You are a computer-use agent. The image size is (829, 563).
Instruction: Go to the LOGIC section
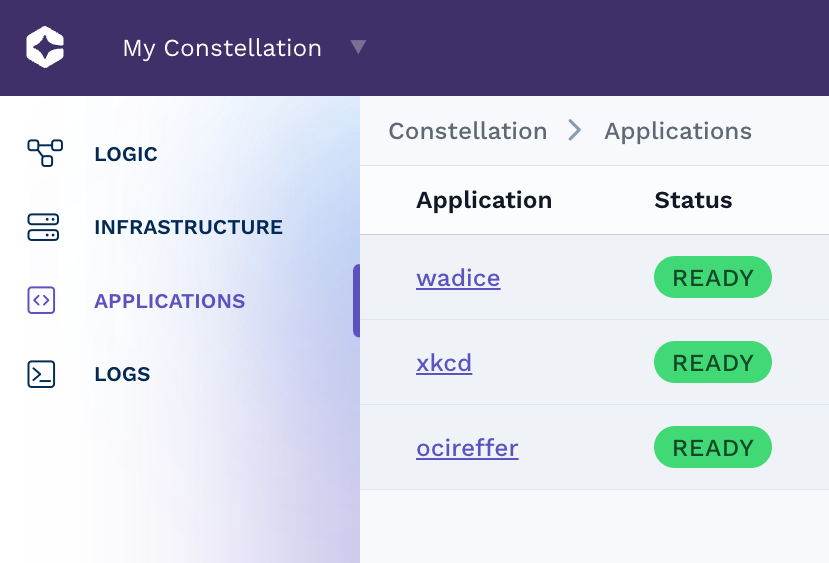(126, 154)
